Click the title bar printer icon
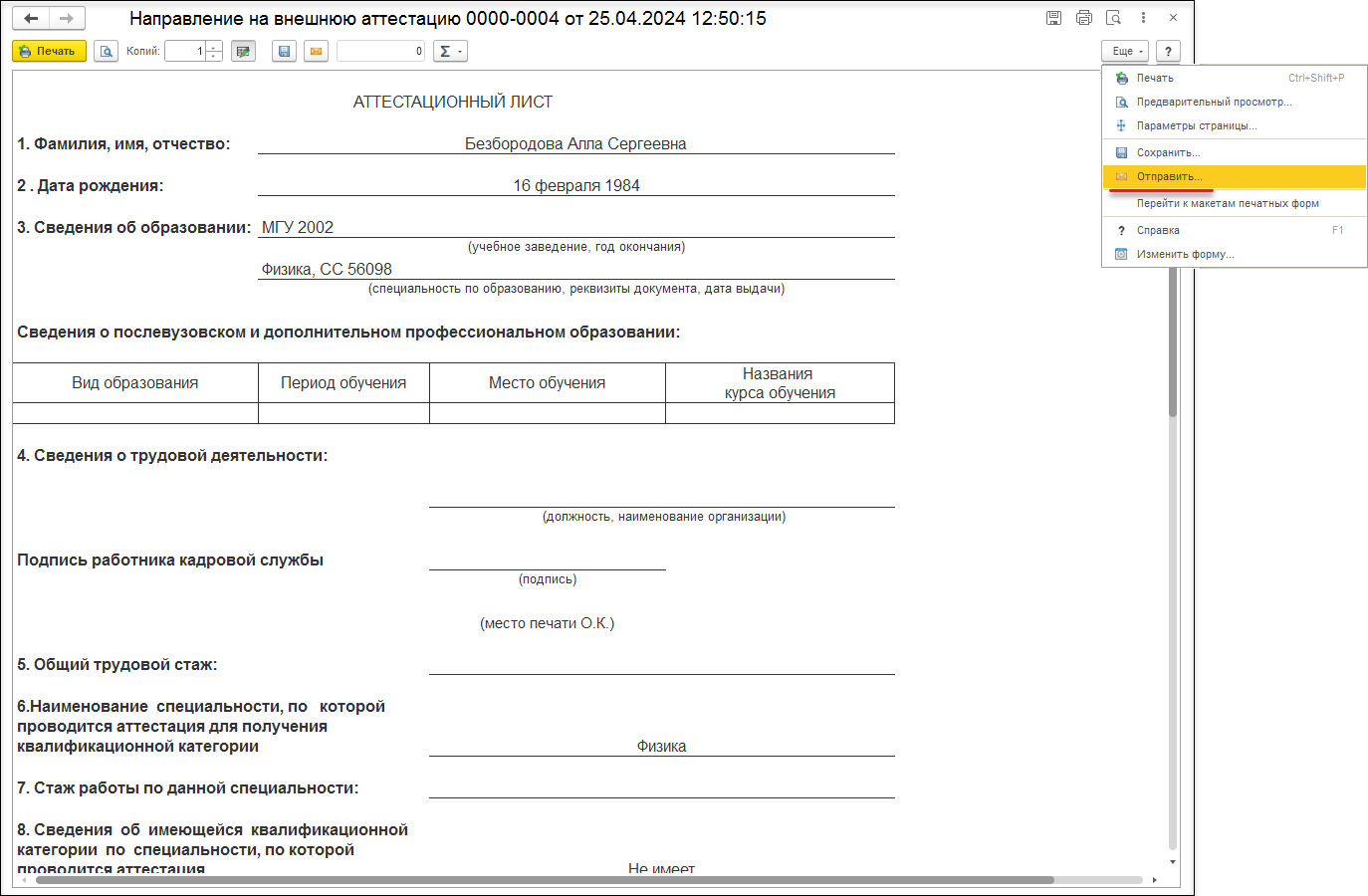1368x896 pixels. coord(1084,18)
